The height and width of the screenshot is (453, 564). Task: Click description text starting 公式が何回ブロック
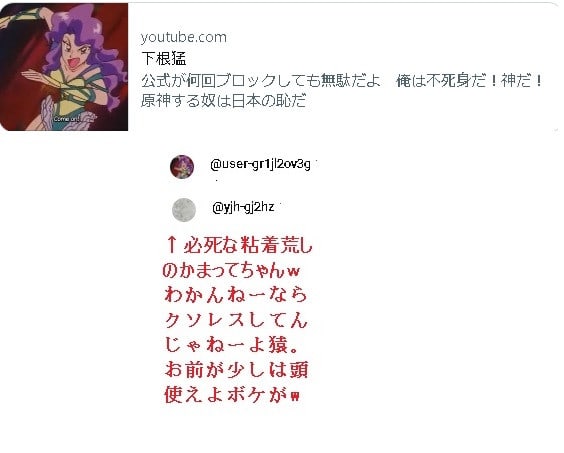[x=261, y=80]
